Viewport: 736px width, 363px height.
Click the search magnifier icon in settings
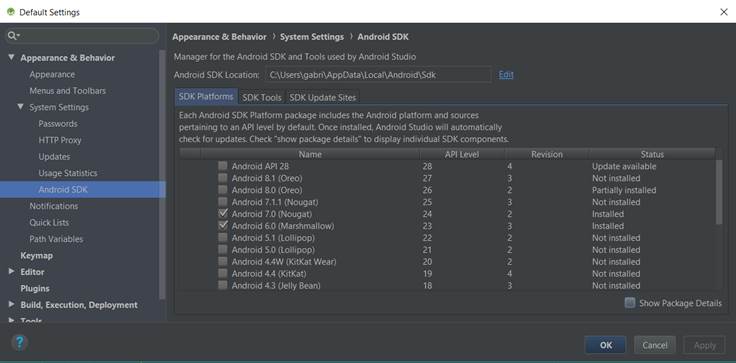click(x=13, y=36)
